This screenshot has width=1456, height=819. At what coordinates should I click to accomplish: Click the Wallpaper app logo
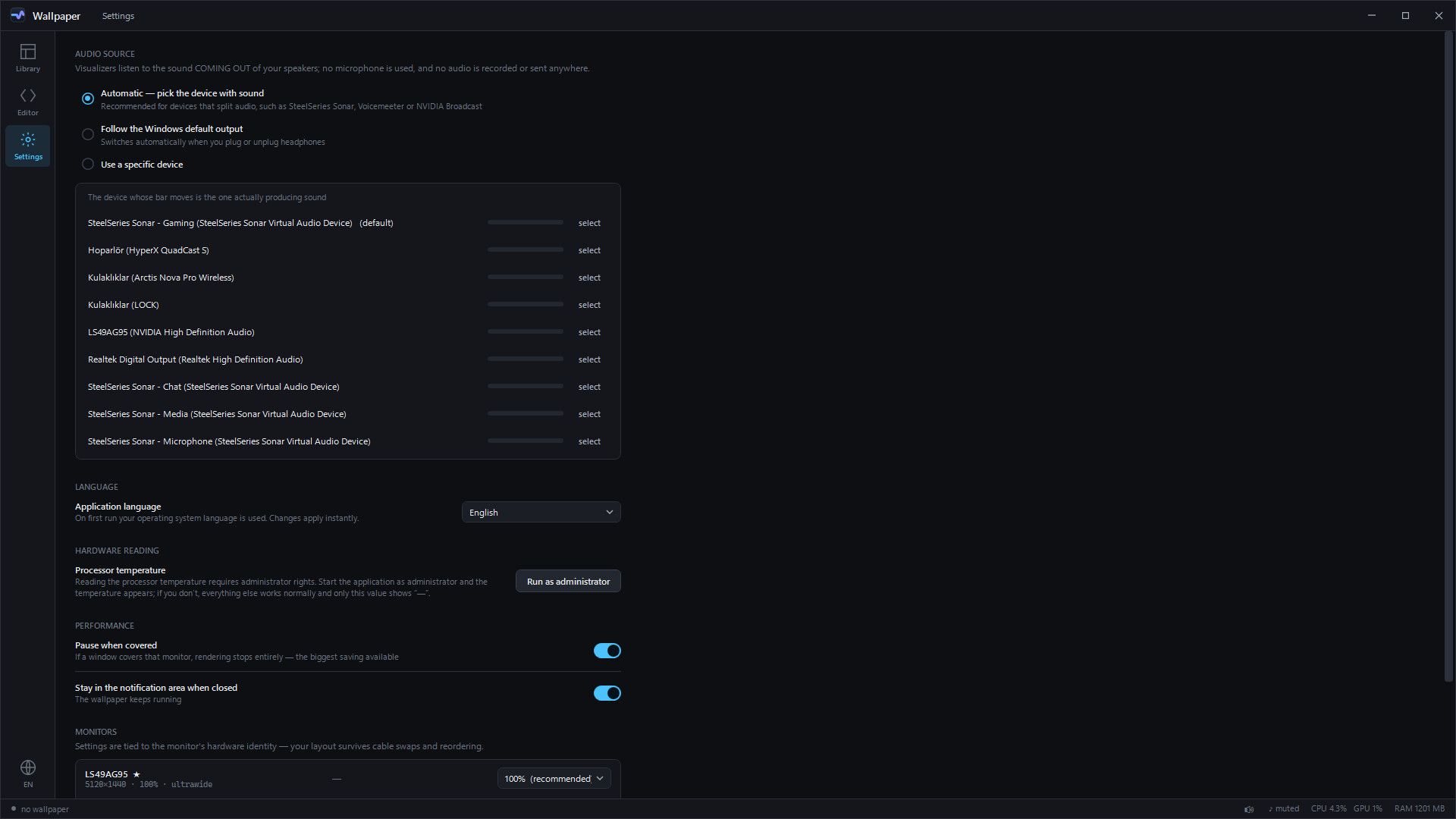tap(17, 15)
